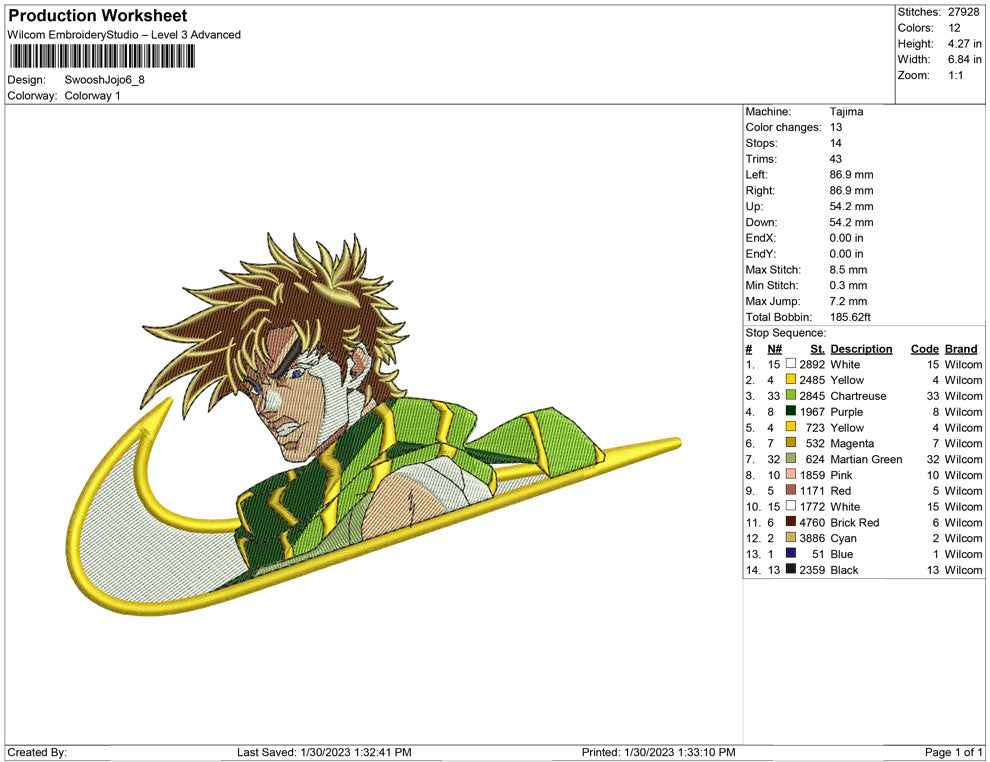
Task: Pick the Chartreuse color swatch
Action: coord(790,395)
